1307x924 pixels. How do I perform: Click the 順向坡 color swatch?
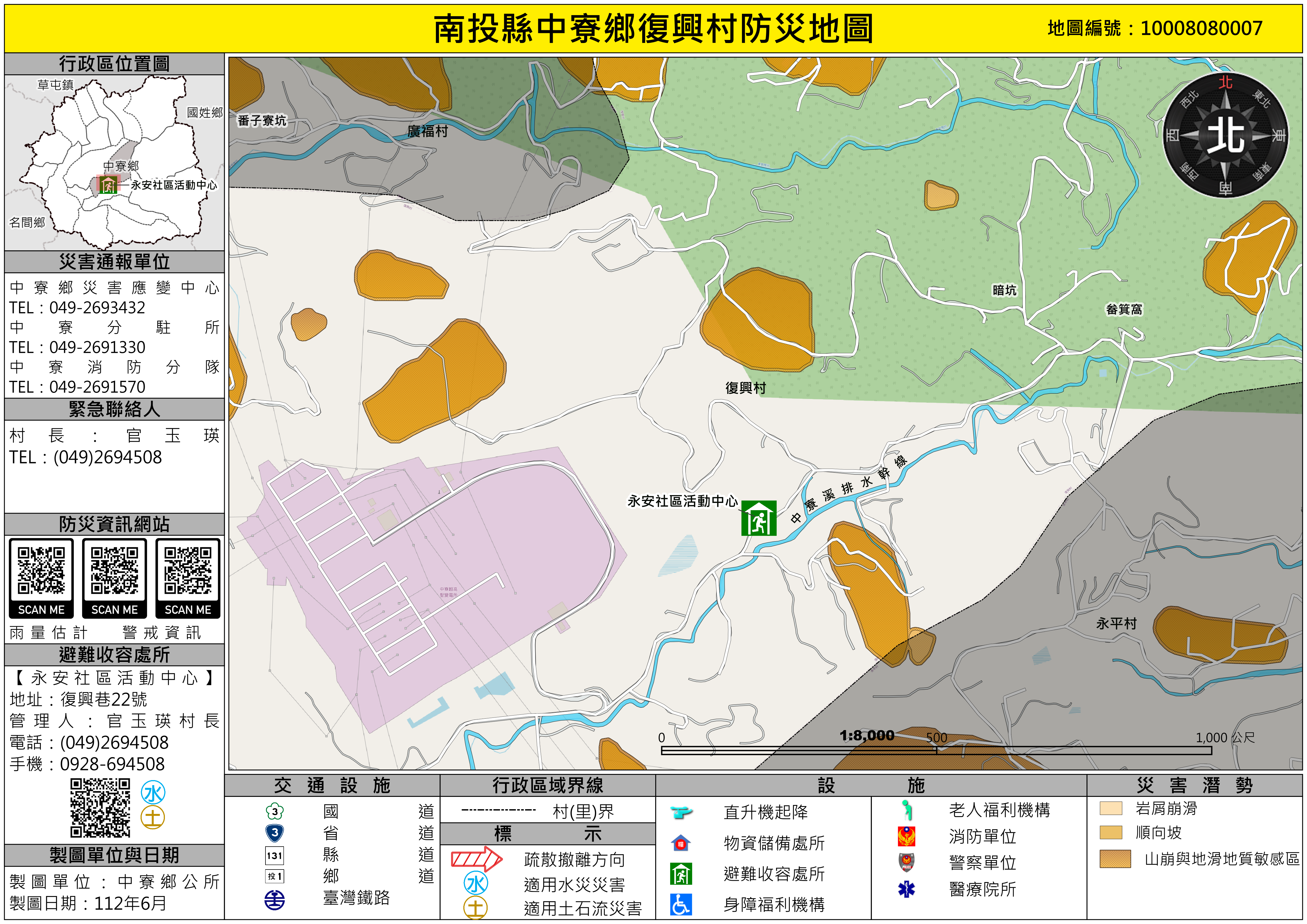click(1111, 832)
